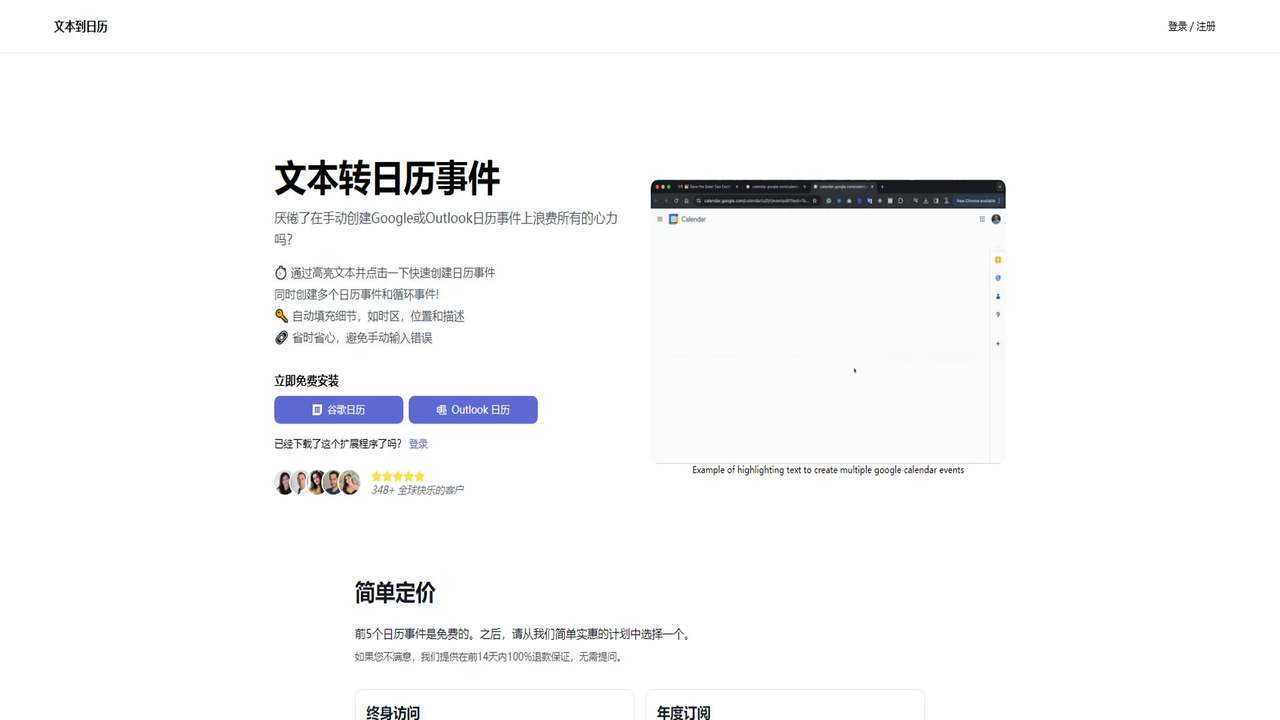Click the text 同时创建多个日历事件和循环事件!
The width and height of the screenshot is (1280, 720).
(x=357, y=294)
